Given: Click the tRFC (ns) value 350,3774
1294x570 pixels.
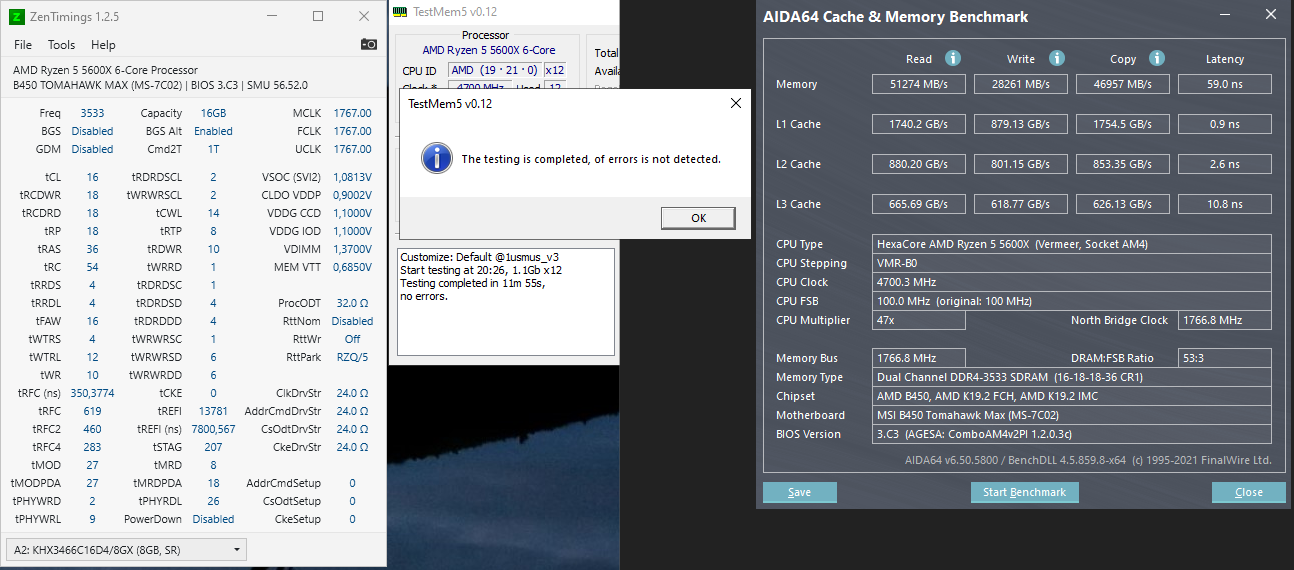Looking at the screenshot, I should pyautogui.click(x=92, y=393).
